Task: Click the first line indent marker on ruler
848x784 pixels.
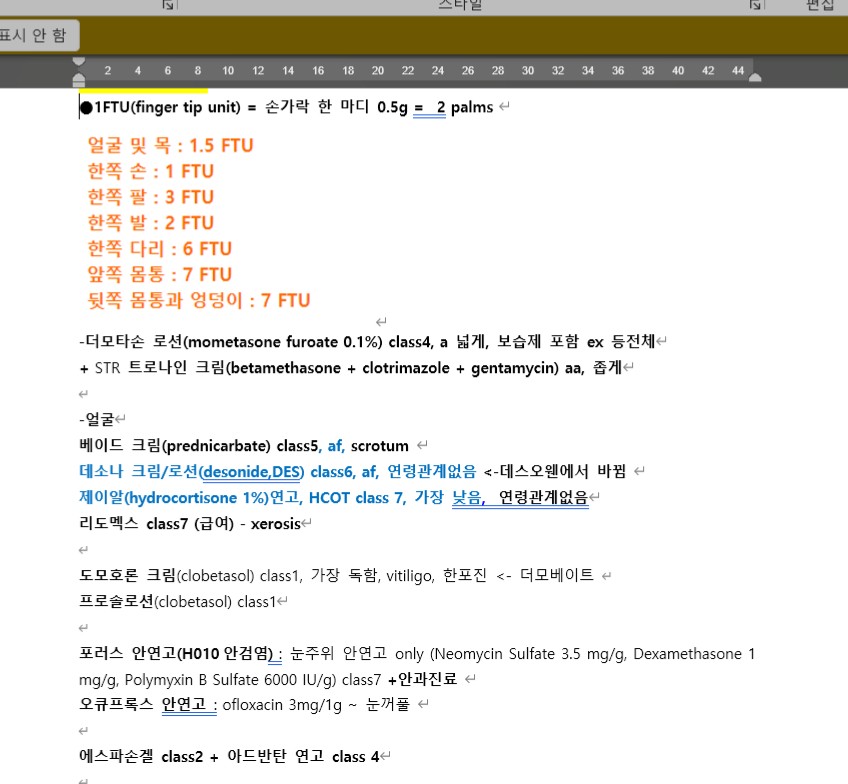Action: point(79,63)
